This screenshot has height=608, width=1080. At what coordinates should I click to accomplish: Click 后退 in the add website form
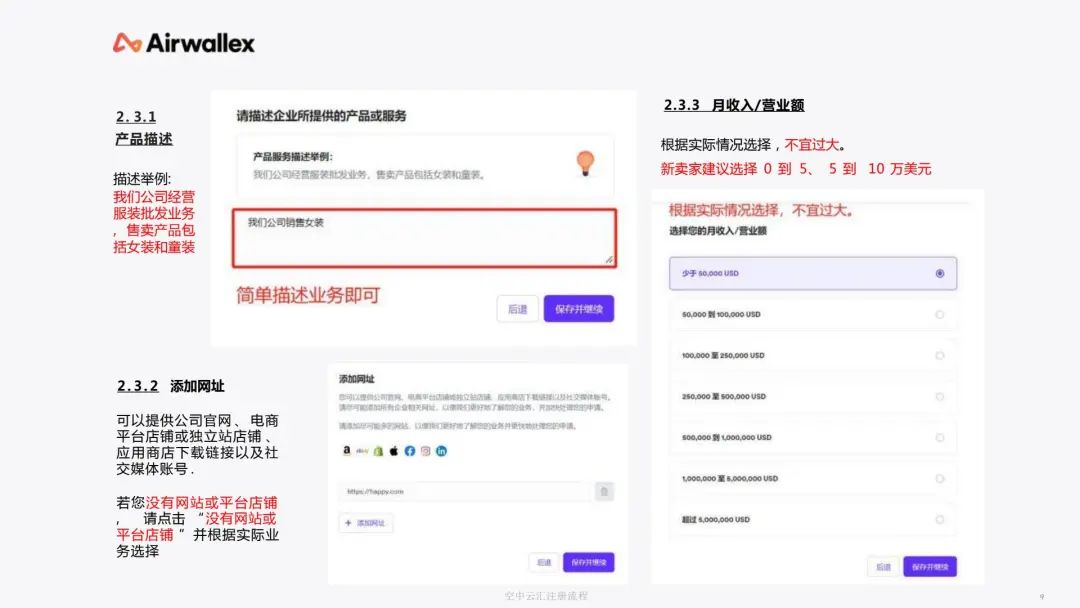tap(543, 563)
